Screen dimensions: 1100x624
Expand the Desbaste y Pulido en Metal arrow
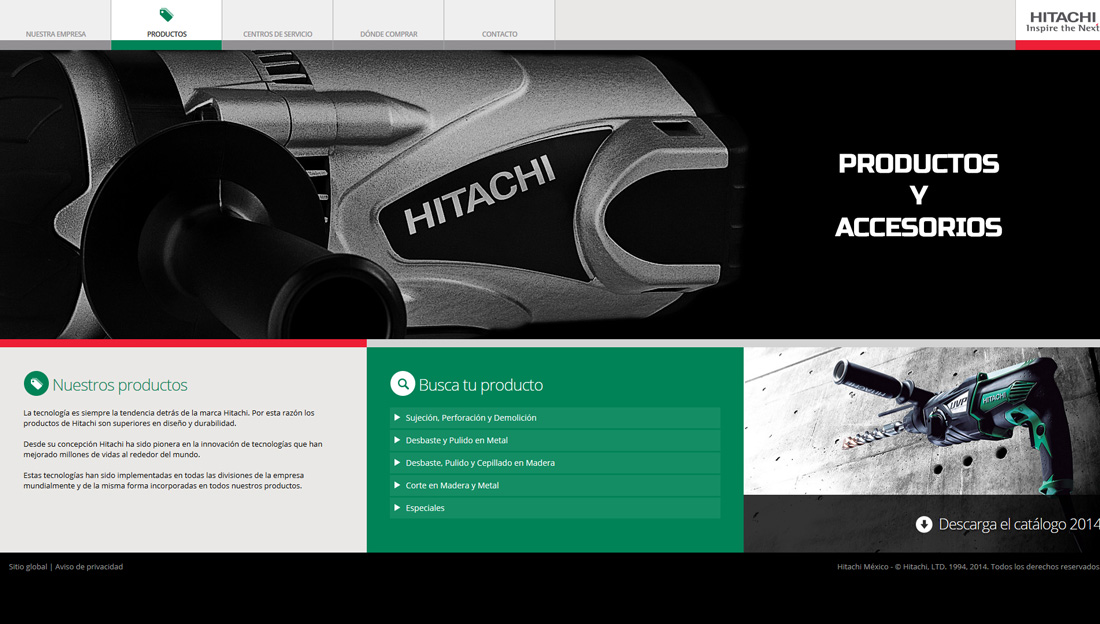pos(397,440)
